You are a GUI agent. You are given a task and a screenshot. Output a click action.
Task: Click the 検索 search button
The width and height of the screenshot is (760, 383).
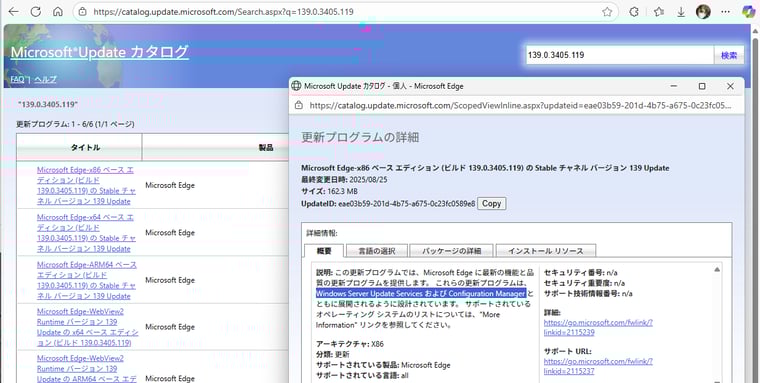728,55
